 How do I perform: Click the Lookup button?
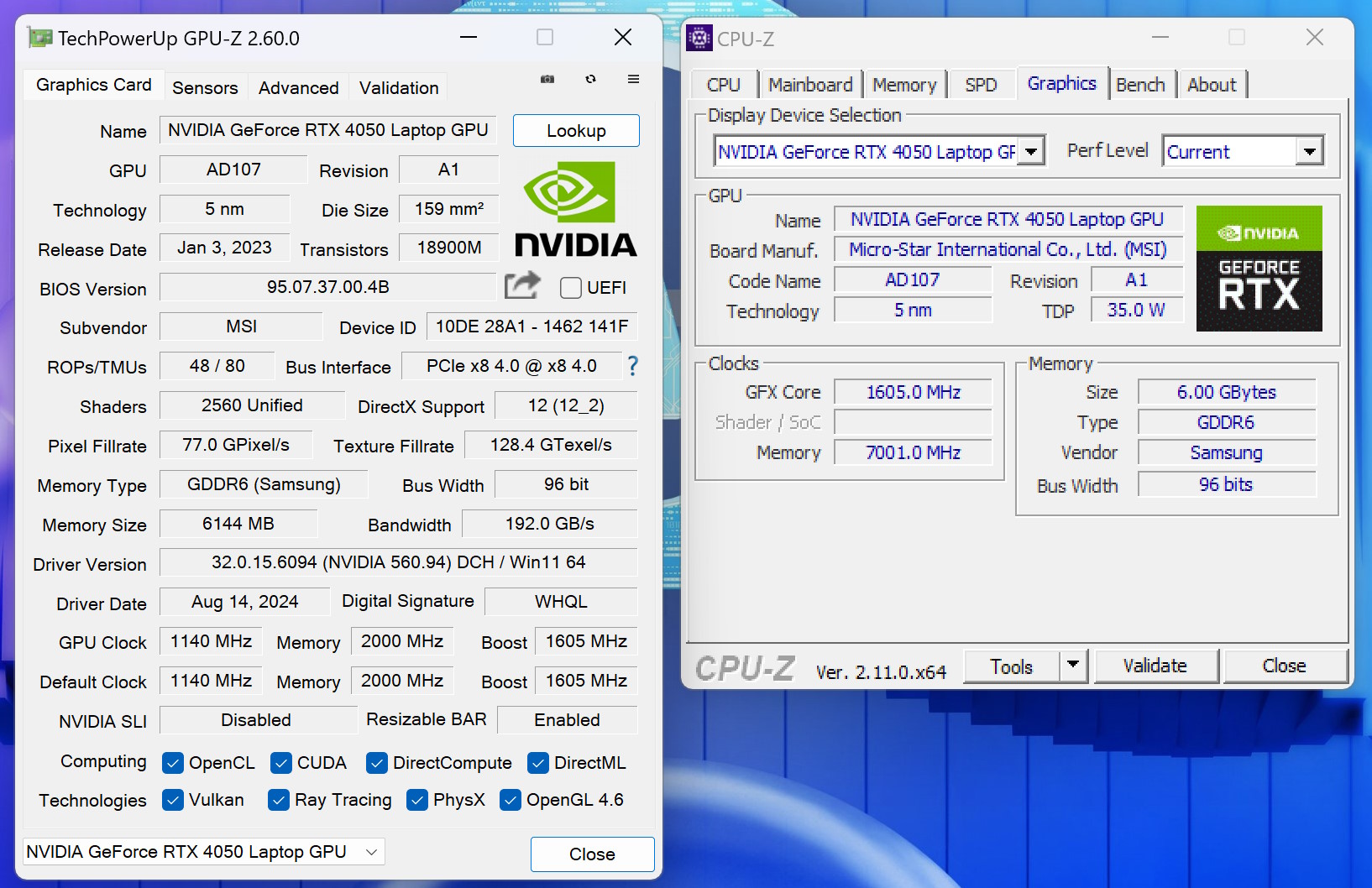(x=576, y=131)
